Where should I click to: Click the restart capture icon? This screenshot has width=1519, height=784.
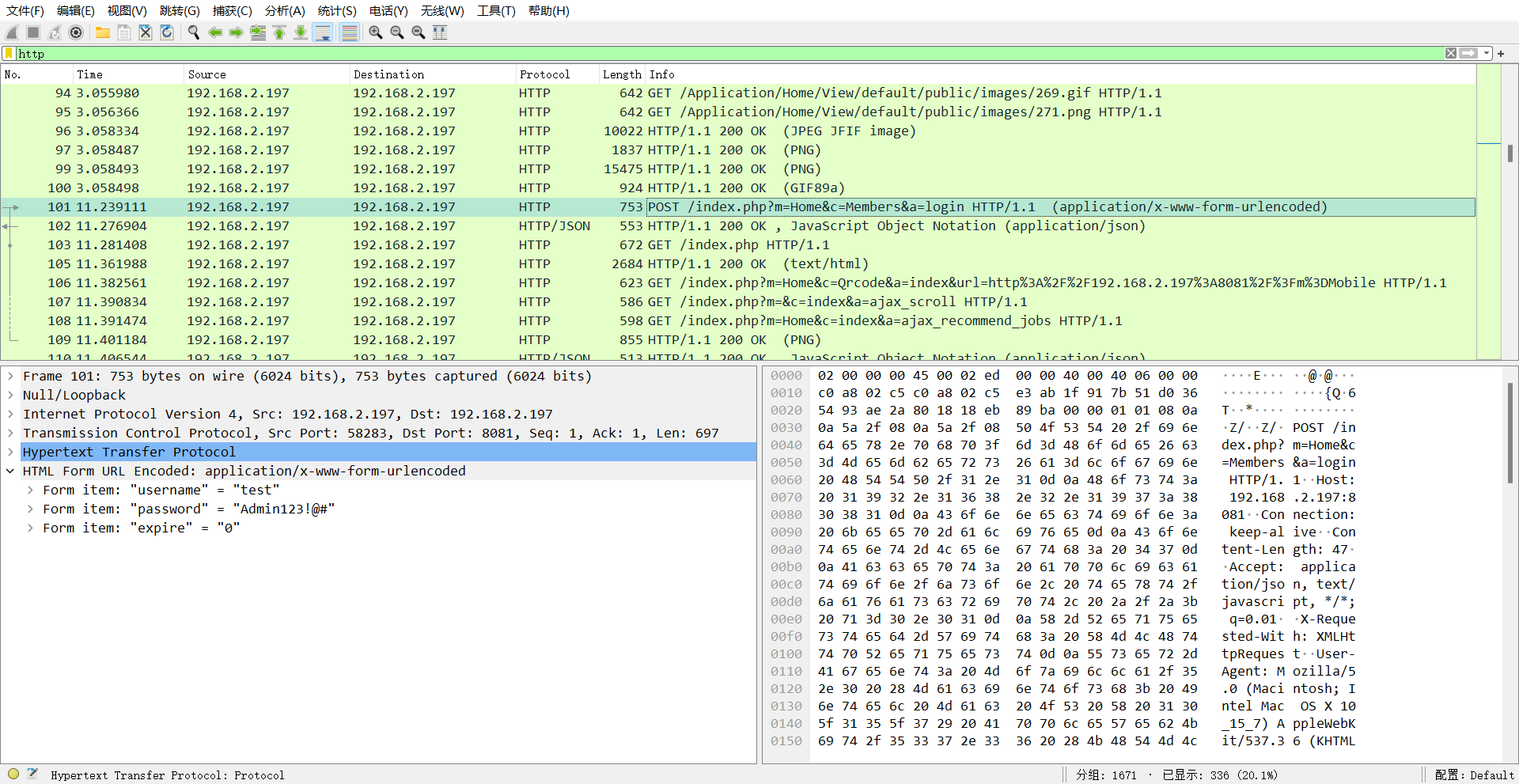pyautogui.click(x=55, y=32)
